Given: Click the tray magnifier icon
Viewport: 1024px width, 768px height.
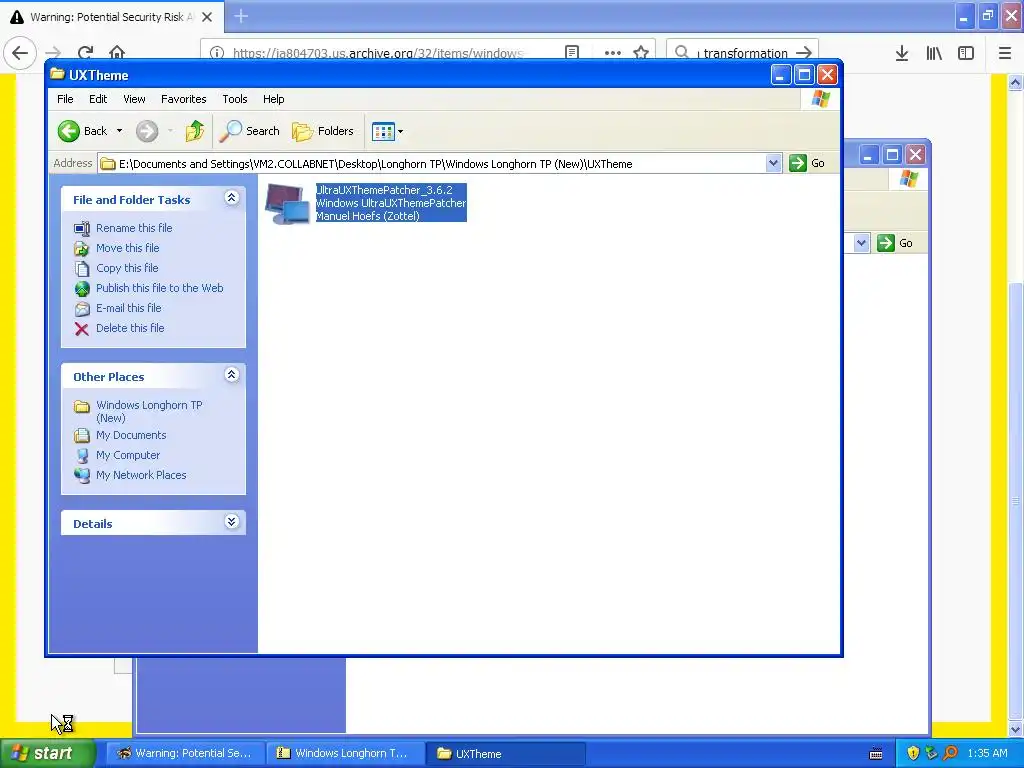Looking at the screenshot, I should (x=950, y=754).
